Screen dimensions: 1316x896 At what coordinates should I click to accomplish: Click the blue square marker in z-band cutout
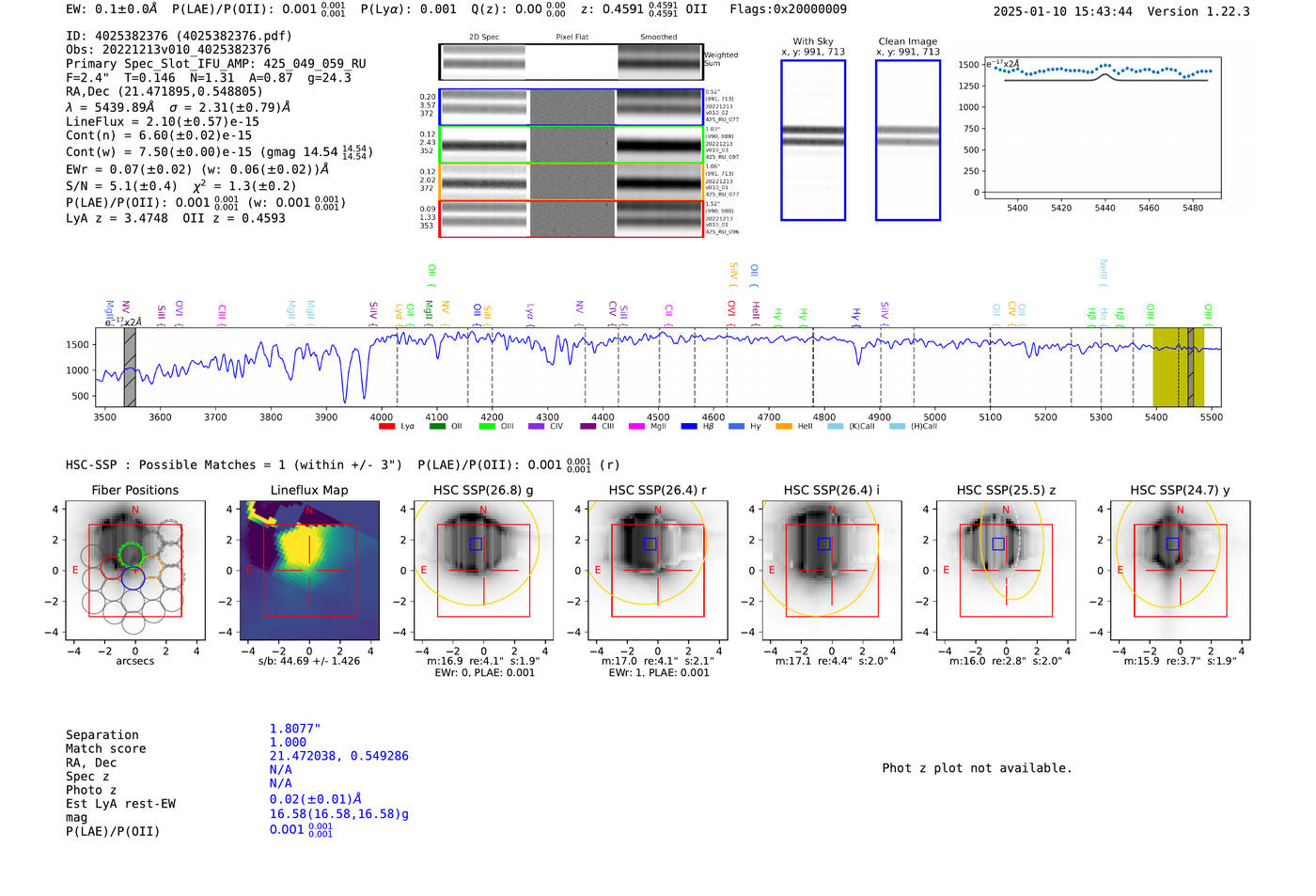pyautogui.click(x=998, y=543)
